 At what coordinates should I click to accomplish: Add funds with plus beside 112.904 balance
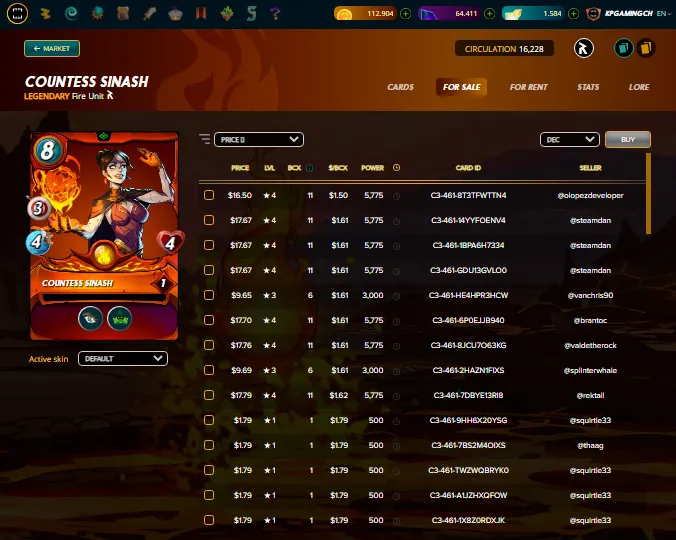point(406,14)
